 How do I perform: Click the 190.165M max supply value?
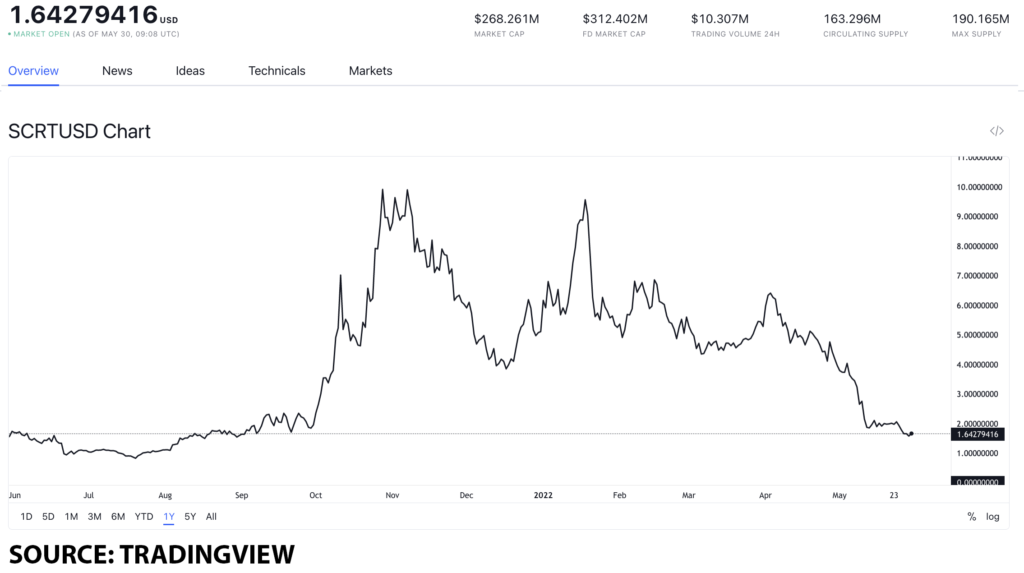(x=980, y=19)
